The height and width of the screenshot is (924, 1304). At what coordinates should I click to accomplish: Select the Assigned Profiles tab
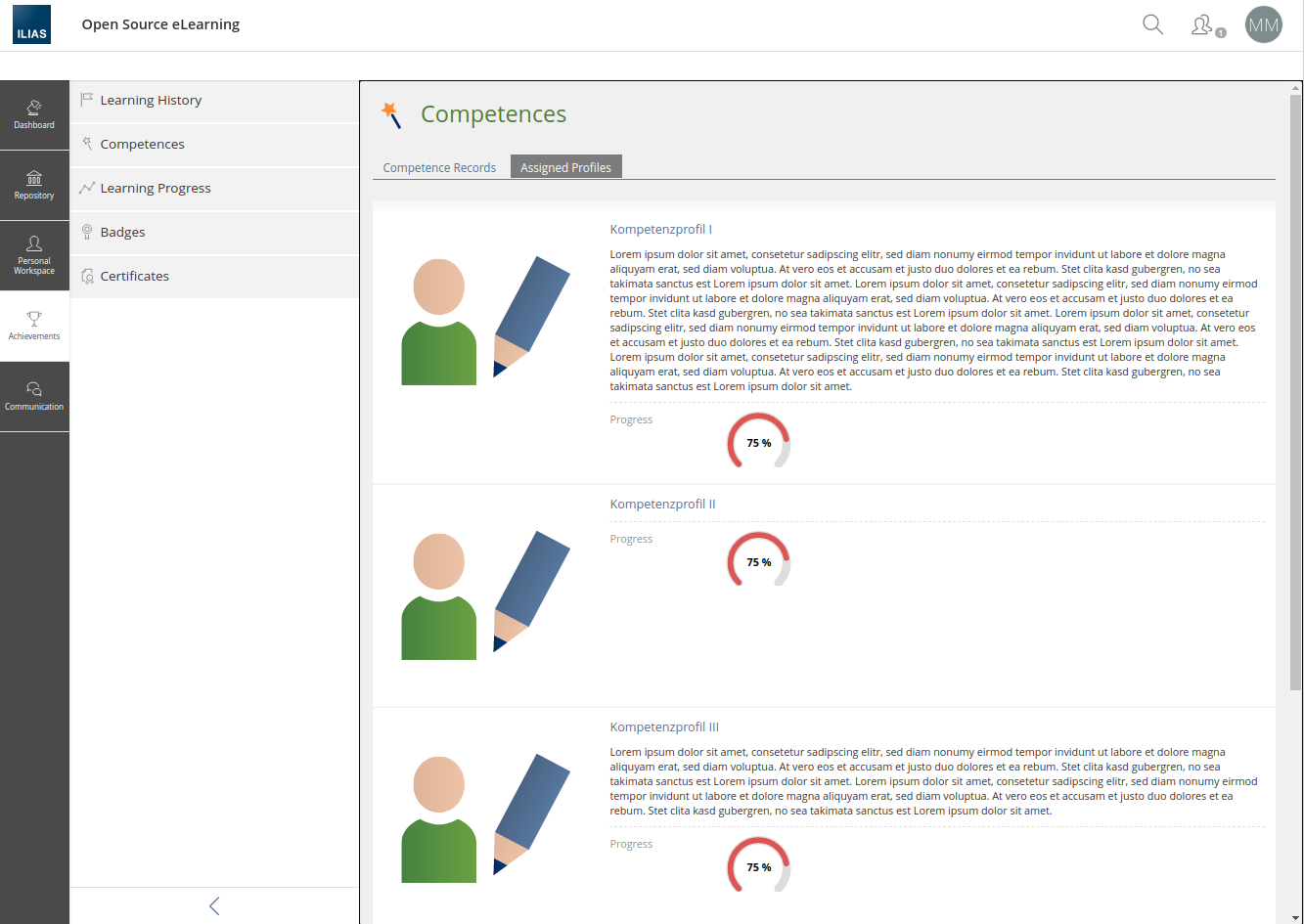point(565,167)
